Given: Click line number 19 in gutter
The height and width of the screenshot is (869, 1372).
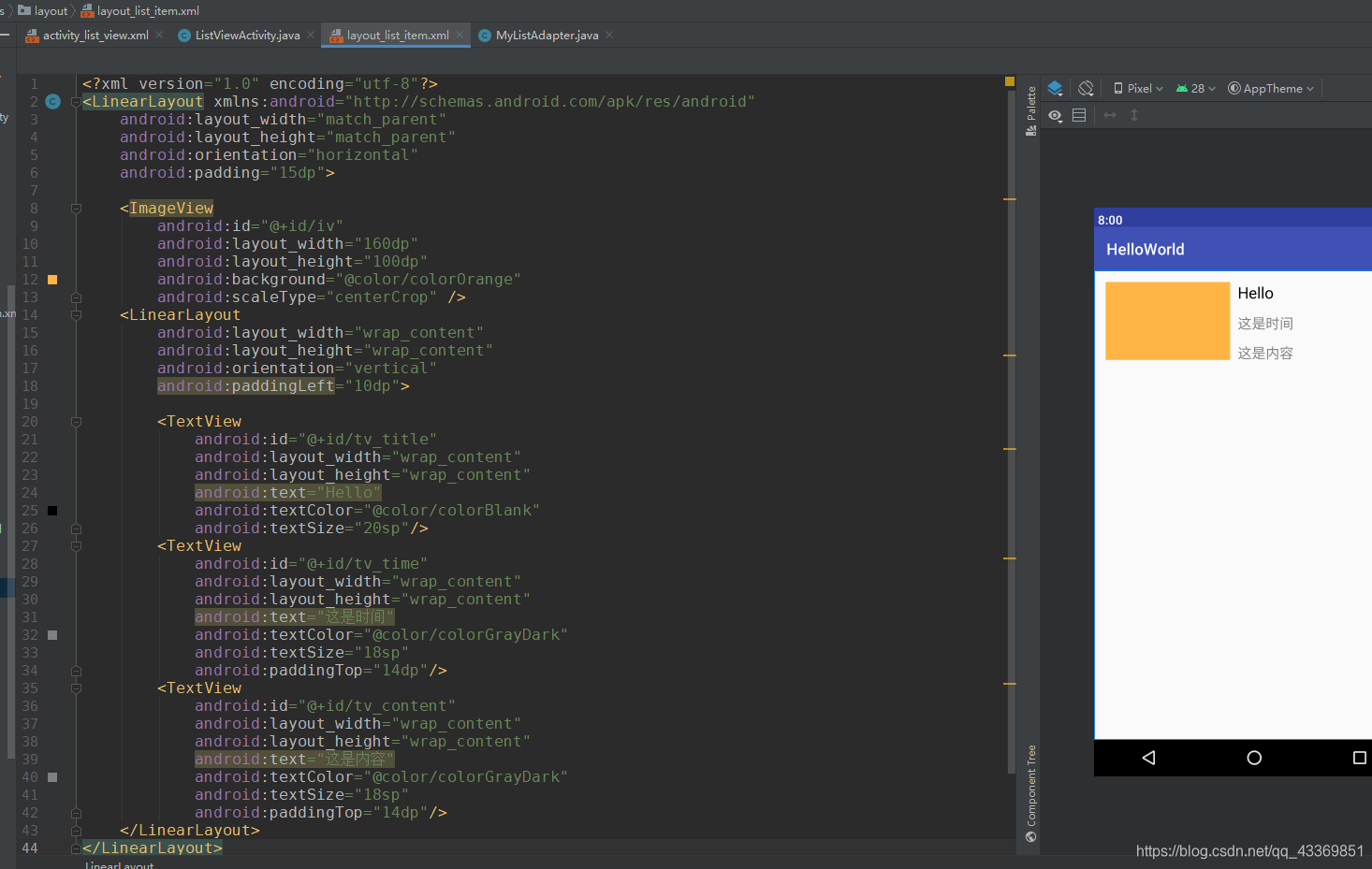Looking at the screenshot, I should tap(30, 404).
